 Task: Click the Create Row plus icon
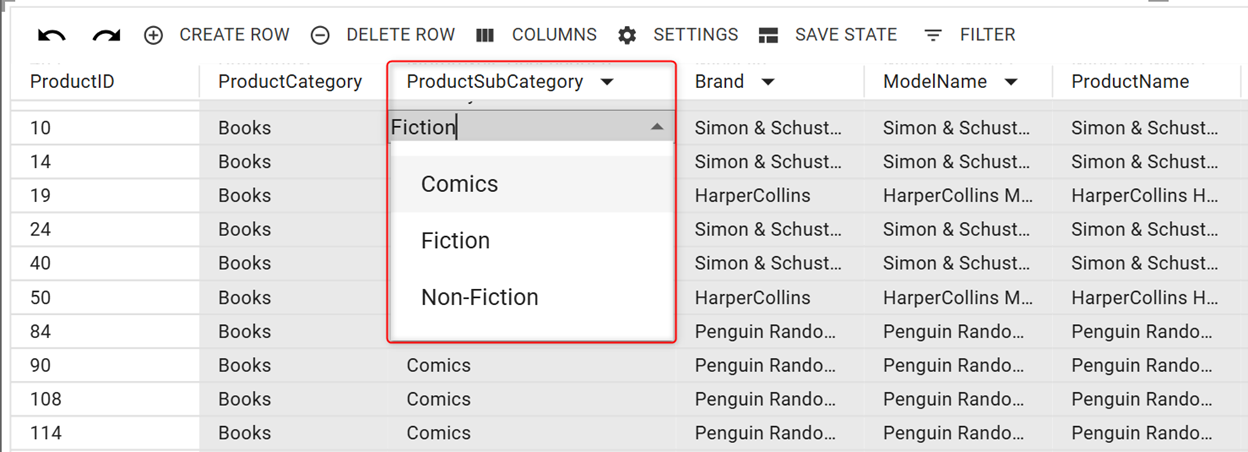(153, 36)
